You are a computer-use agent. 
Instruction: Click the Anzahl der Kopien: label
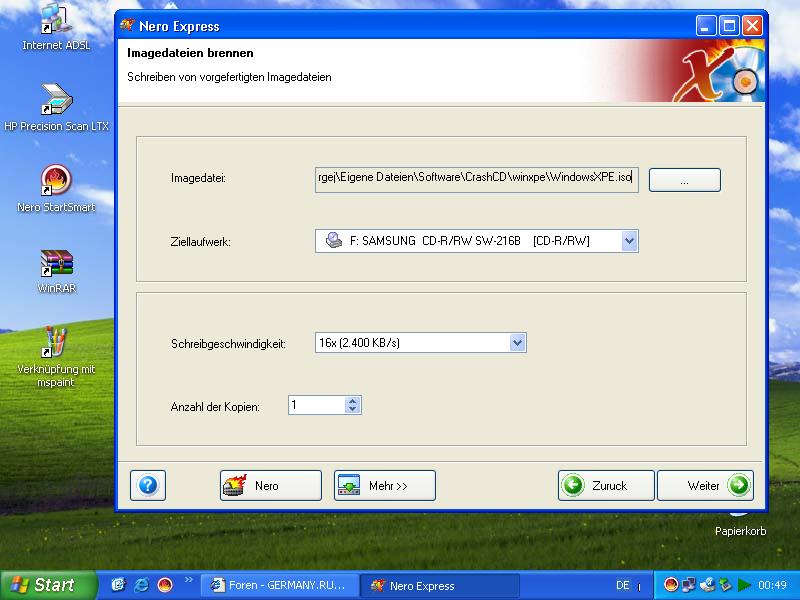[x=215, y=407]
